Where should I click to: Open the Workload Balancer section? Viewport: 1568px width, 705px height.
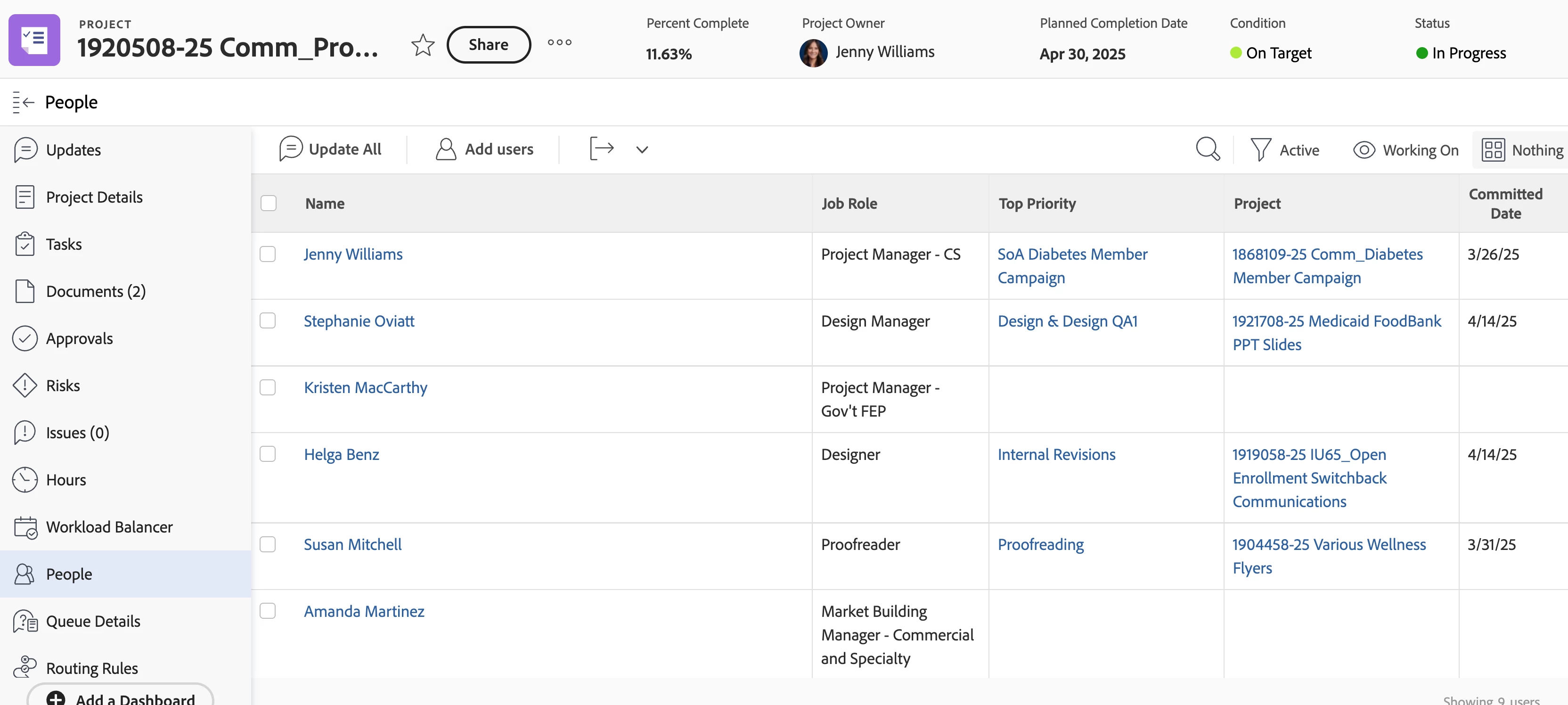(109, 526)
